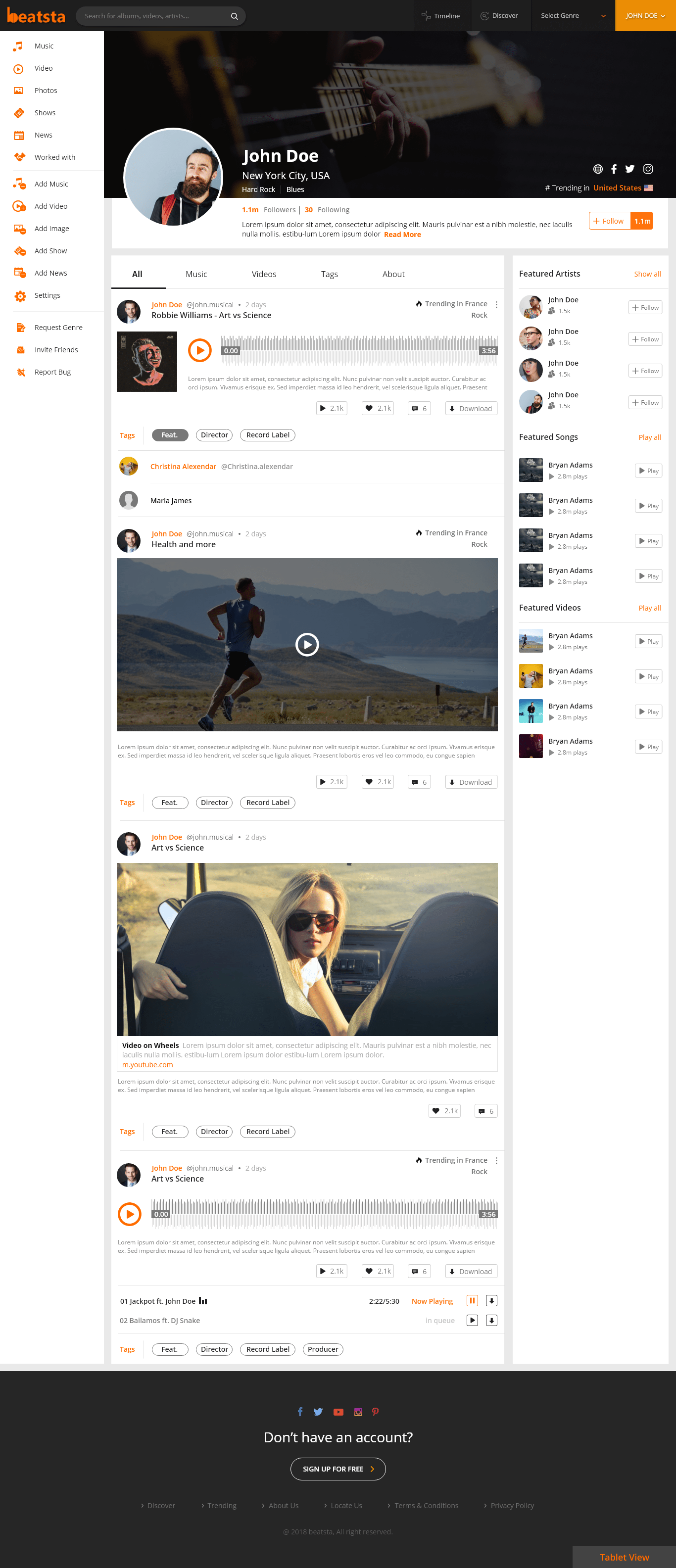Click Play all for Featured Songs
This screenshot has width=676, height=1568.
tap(649, 438)
